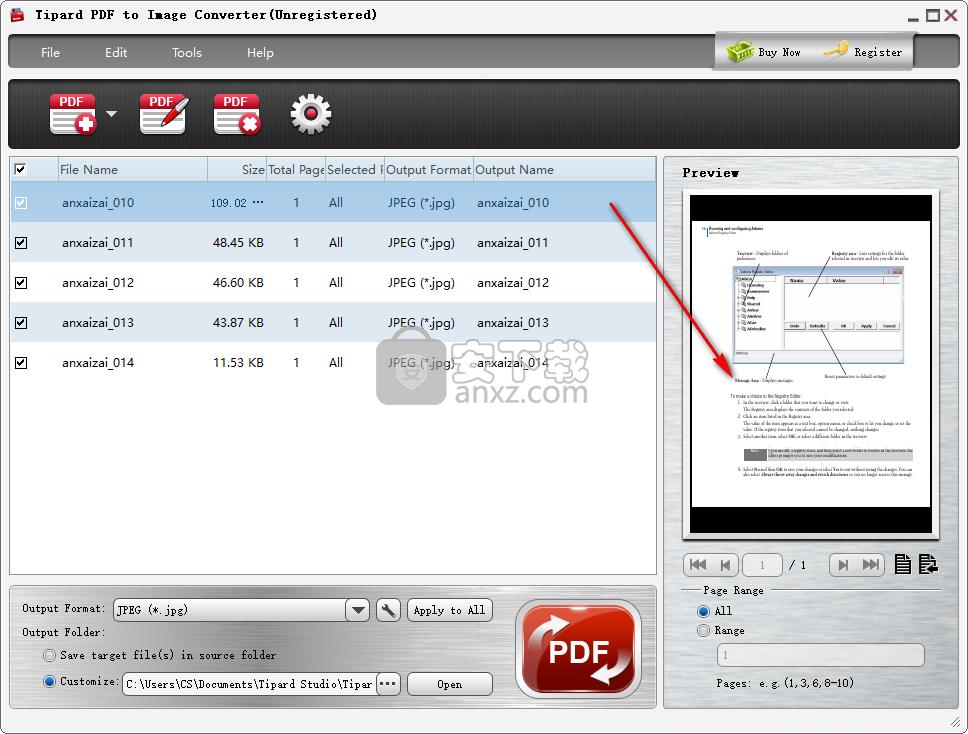Select the Range page range radio
Image resolution: width=968 pixels, height=734 pixels.
(703, 630)
